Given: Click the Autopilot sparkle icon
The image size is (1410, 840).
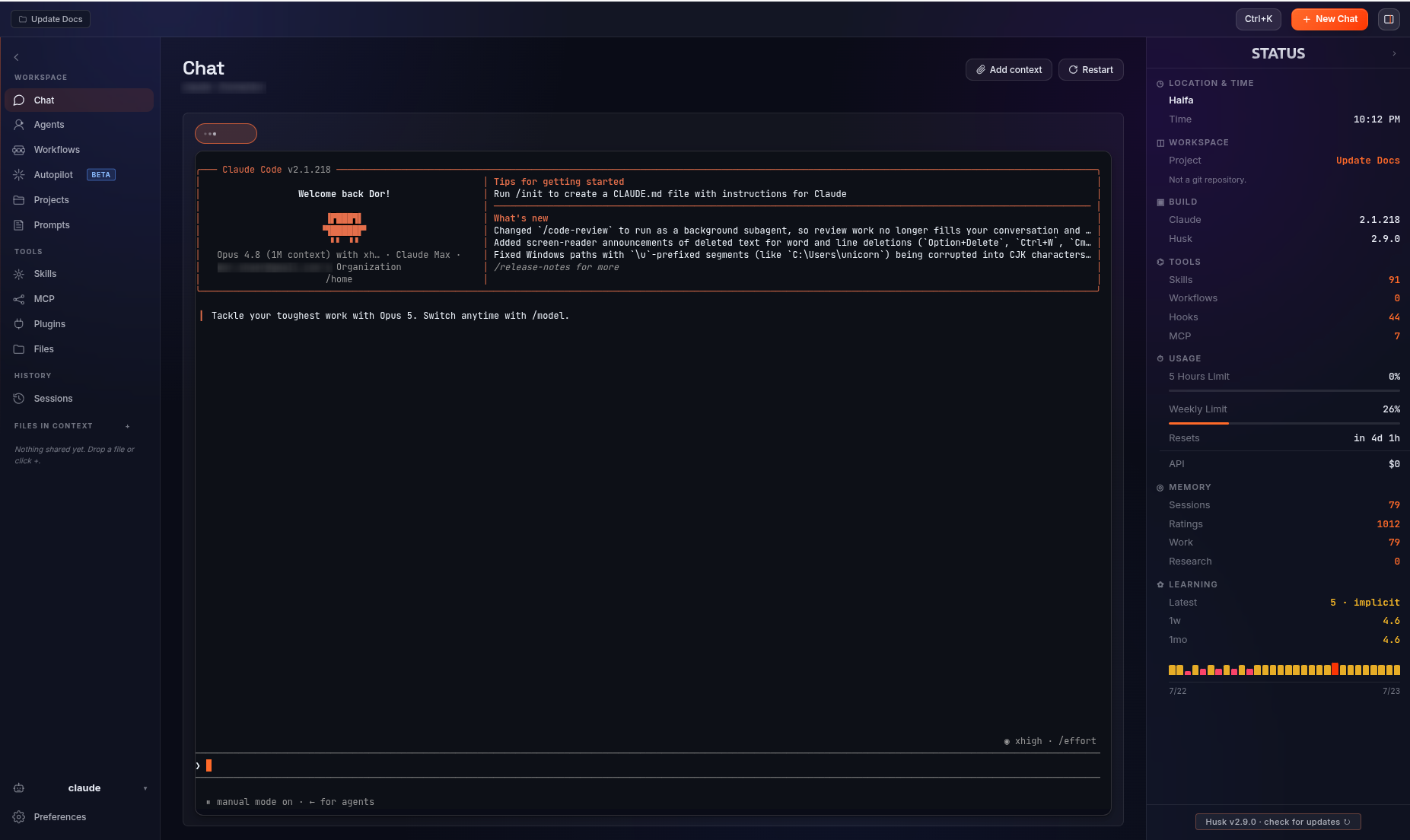Looking at the screenshot, I should click(19, 175).
